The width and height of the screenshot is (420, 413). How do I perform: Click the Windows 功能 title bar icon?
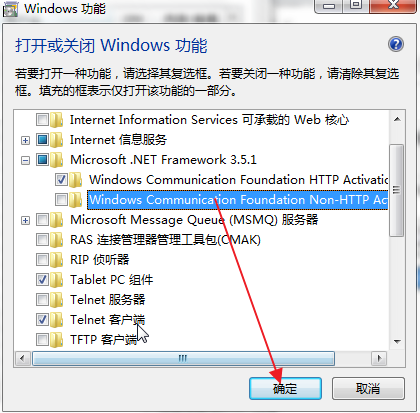(x=10, y=9)
